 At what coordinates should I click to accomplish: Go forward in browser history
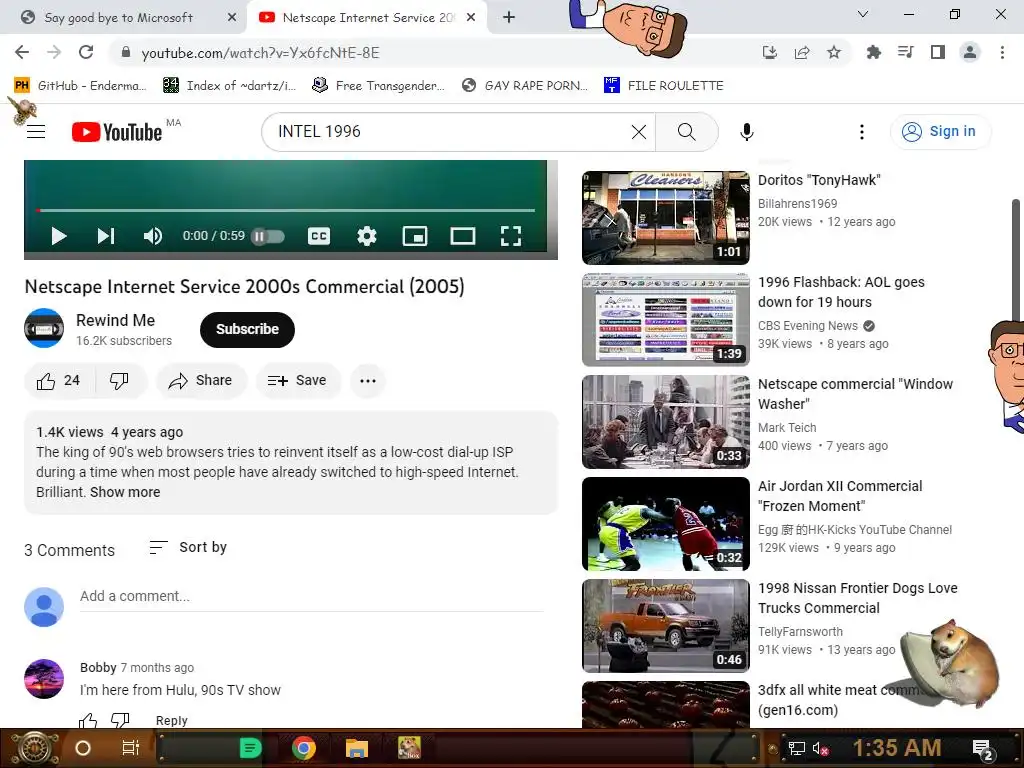[x=54, y=52]
